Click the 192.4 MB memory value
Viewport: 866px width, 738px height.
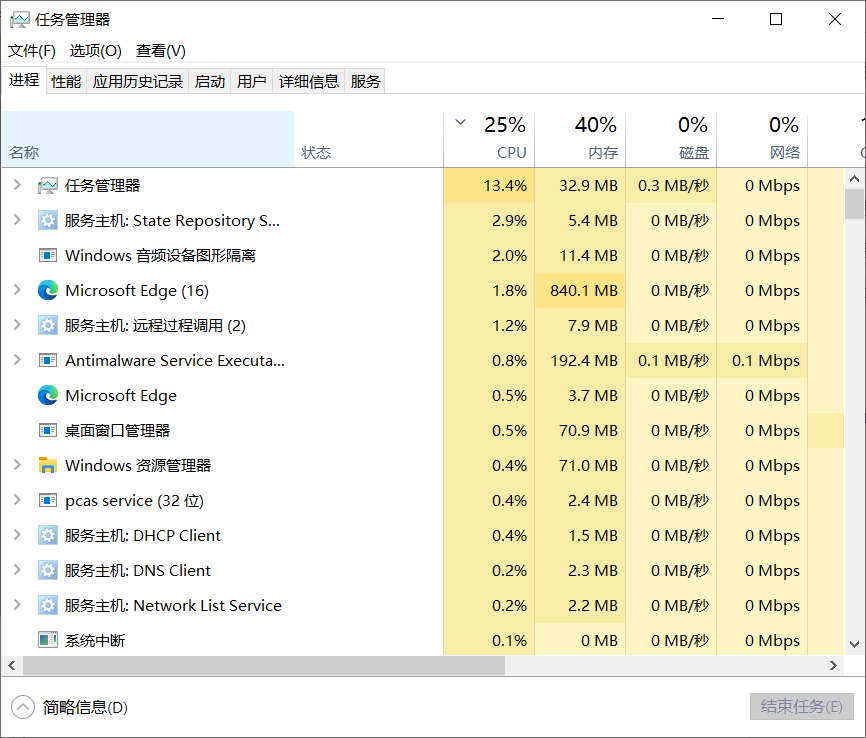(x=584, y=361)
